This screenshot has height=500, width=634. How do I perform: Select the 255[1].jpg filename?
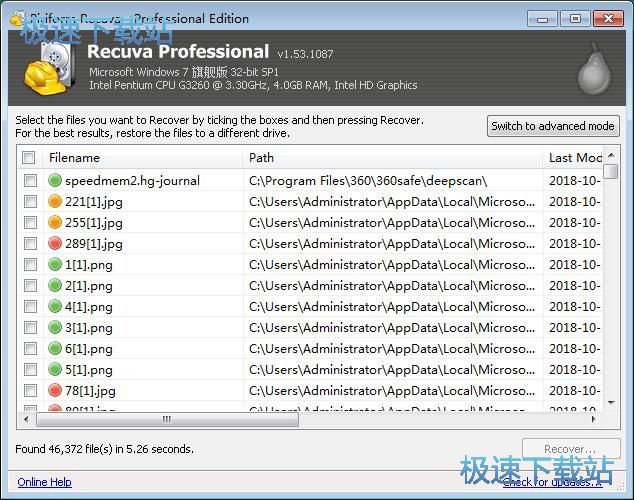pos(94,223)
